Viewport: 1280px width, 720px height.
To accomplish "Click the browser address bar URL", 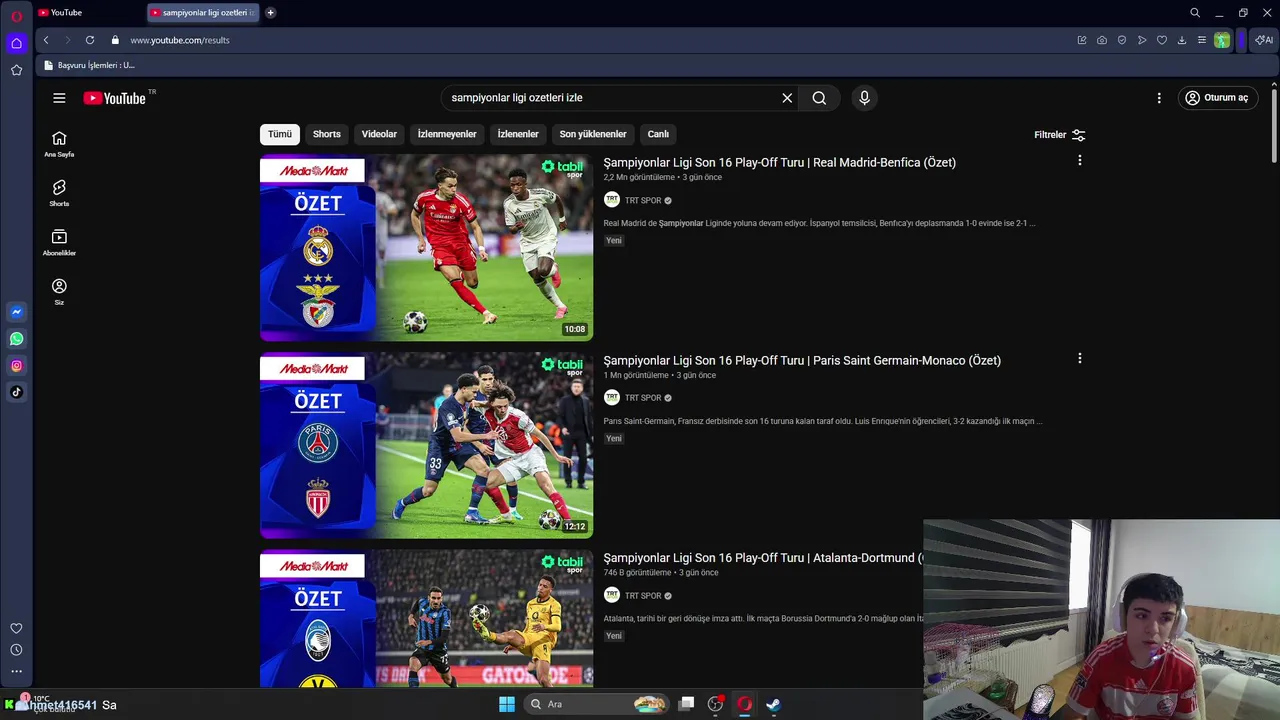I will pyautogui.click(x=180, y=40).
